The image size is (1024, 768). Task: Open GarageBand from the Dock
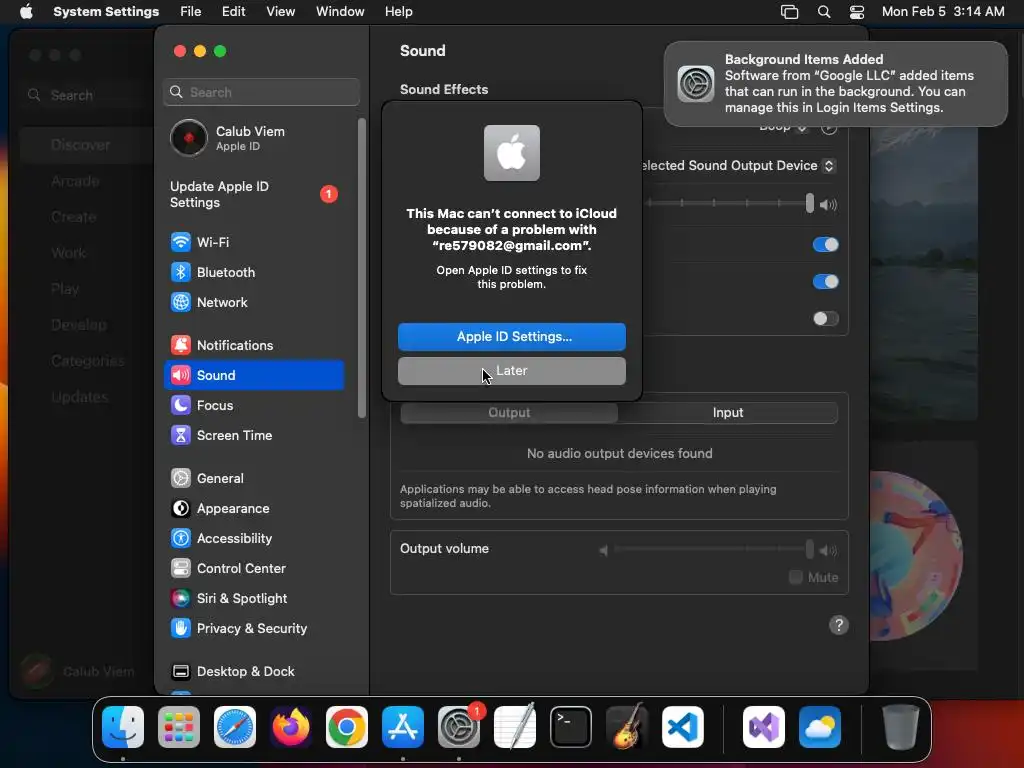point(627,727)
